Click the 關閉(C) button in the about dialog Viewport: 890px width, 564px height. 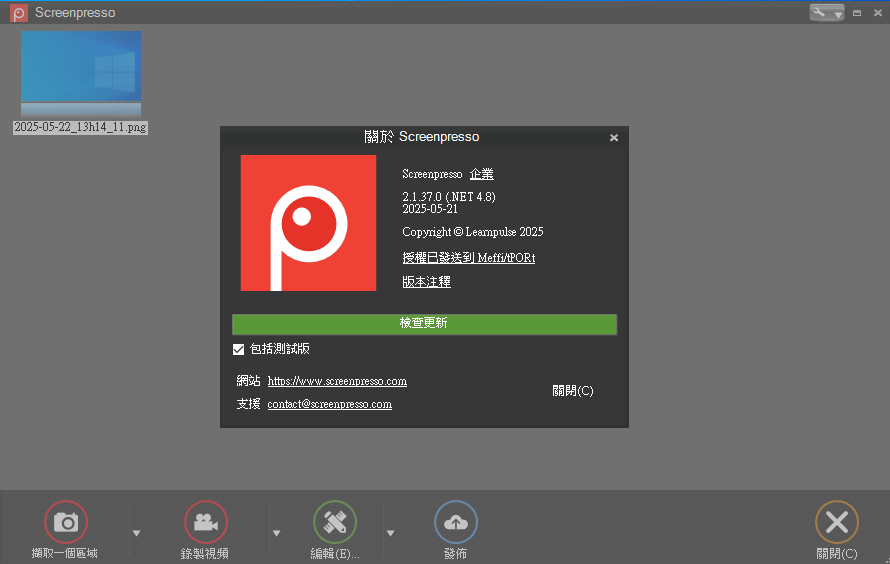point(573,391)
